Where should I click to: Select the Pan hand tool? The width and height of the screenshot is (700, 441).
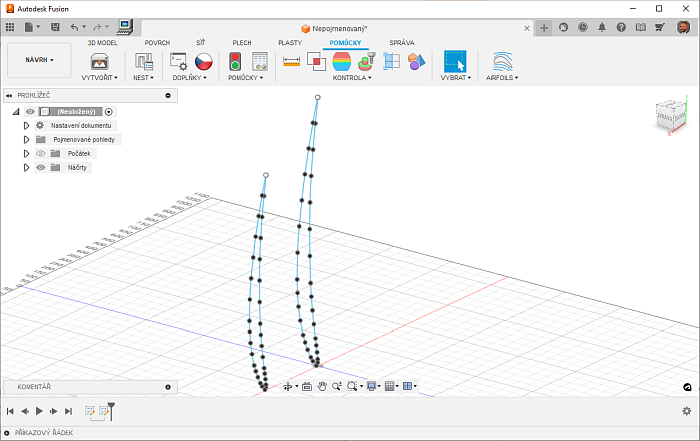[323, 386]
